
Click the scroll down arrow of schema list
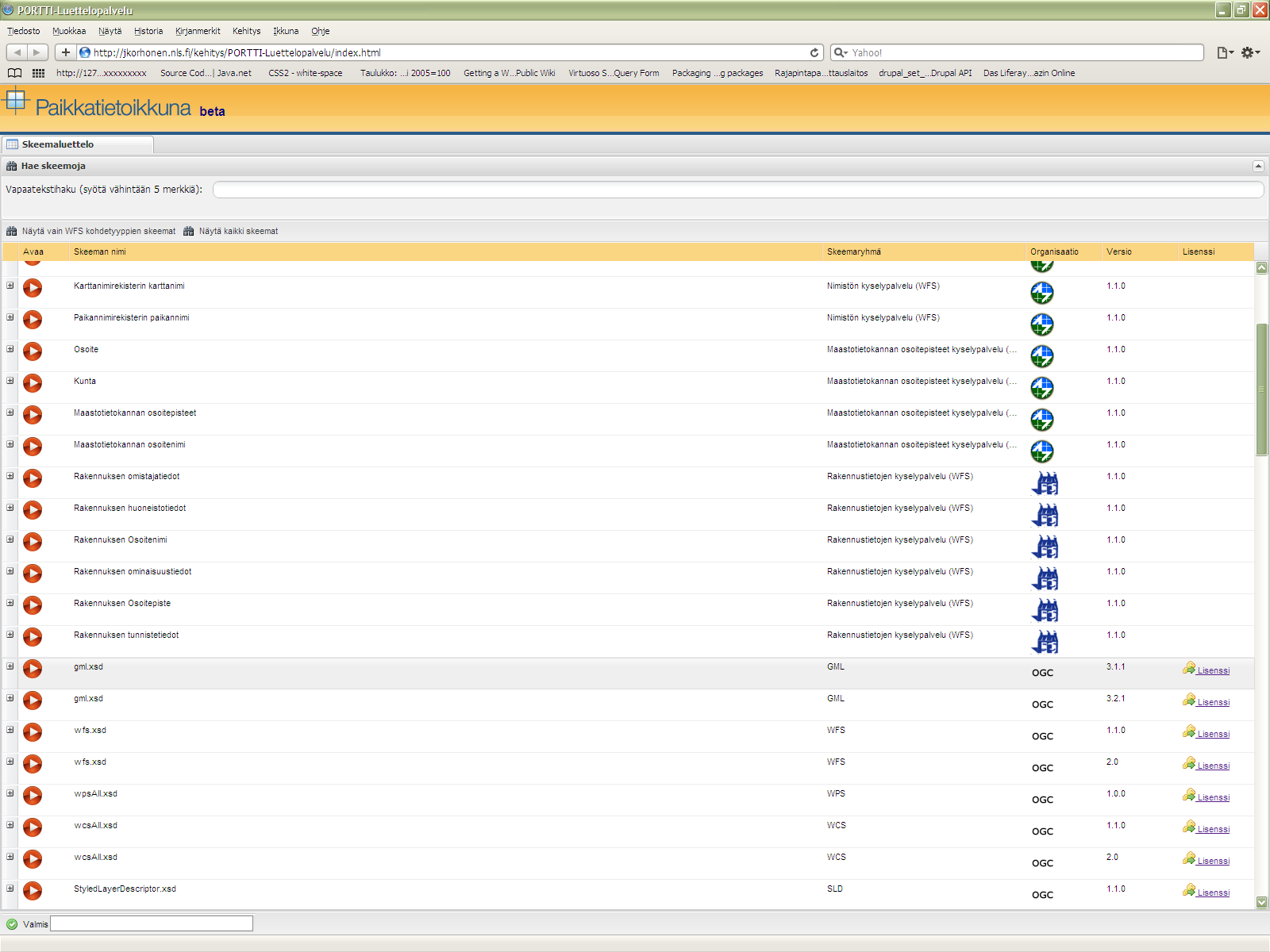1261,902
